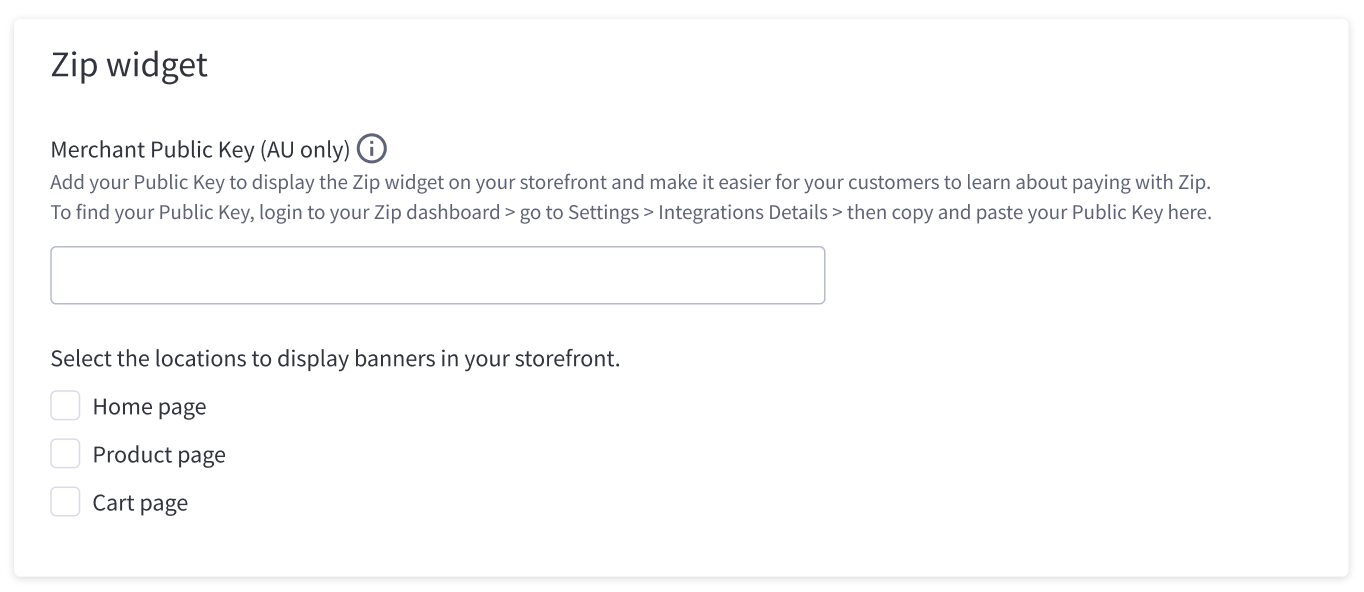Focus the Merchant Public Key input field

click(x=437, y=275)
